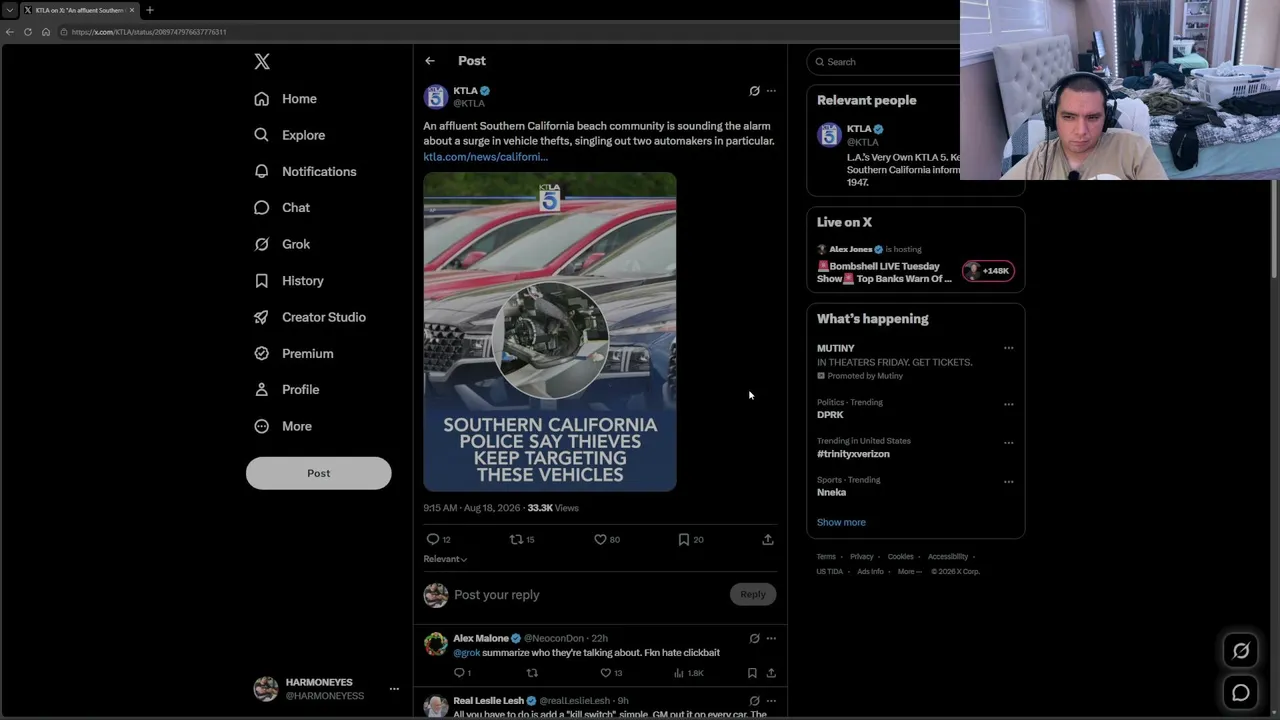The height and width of the screenshot is (720, 1280).
Task: Share Alex Malone's reply
Action: [771, 673]
